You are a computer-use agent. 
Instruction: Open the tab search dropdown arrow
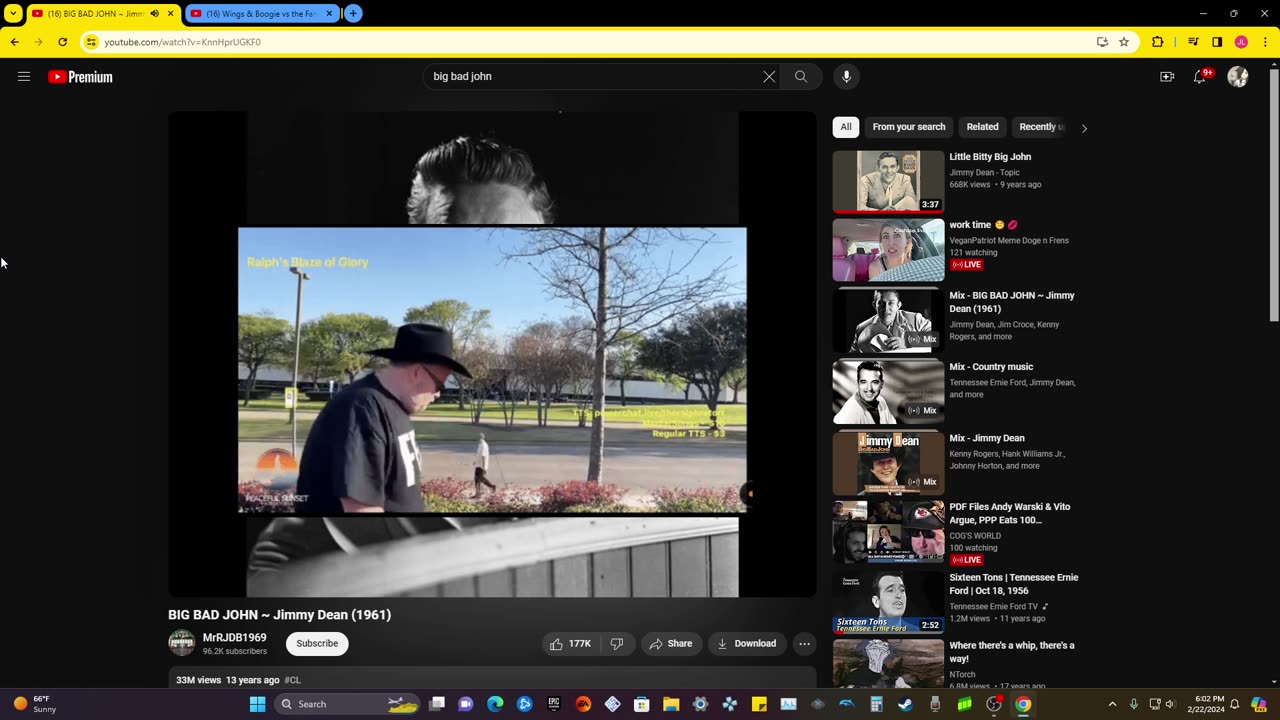13,14
